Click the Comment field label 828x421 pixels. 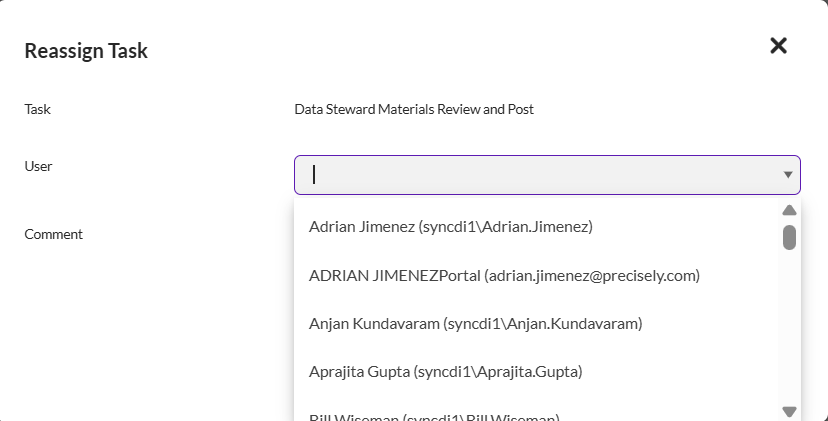point(53,234)
